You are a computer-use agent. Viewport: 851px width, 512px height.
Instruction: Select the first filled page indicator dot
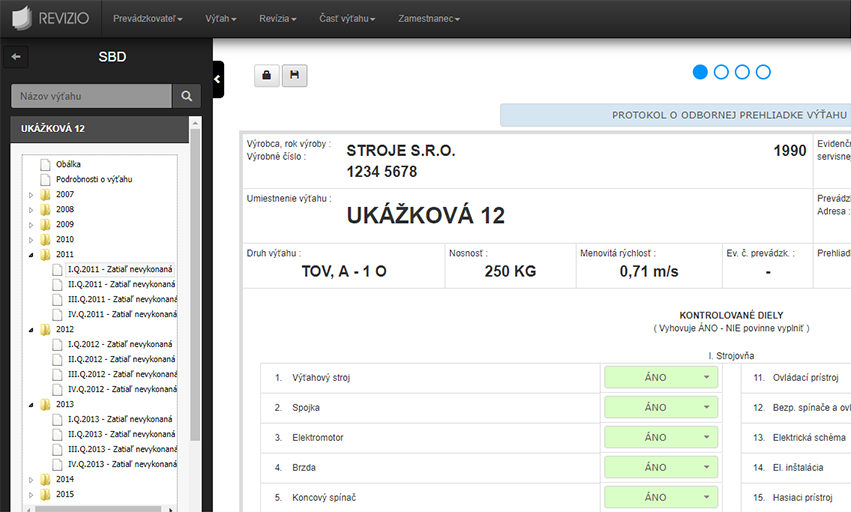[x=700, y=72]
